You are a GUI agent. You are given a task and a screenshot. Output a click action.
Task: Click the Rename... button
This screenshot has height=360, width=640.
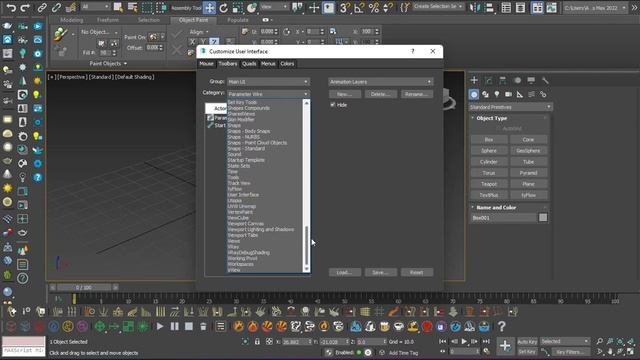tap(417, 94)
